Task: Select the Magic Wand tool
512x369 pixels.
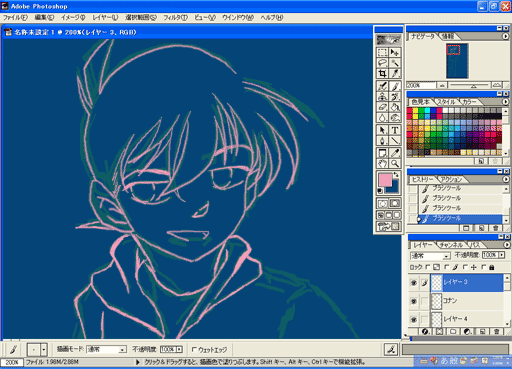Action: coord(395,63)
